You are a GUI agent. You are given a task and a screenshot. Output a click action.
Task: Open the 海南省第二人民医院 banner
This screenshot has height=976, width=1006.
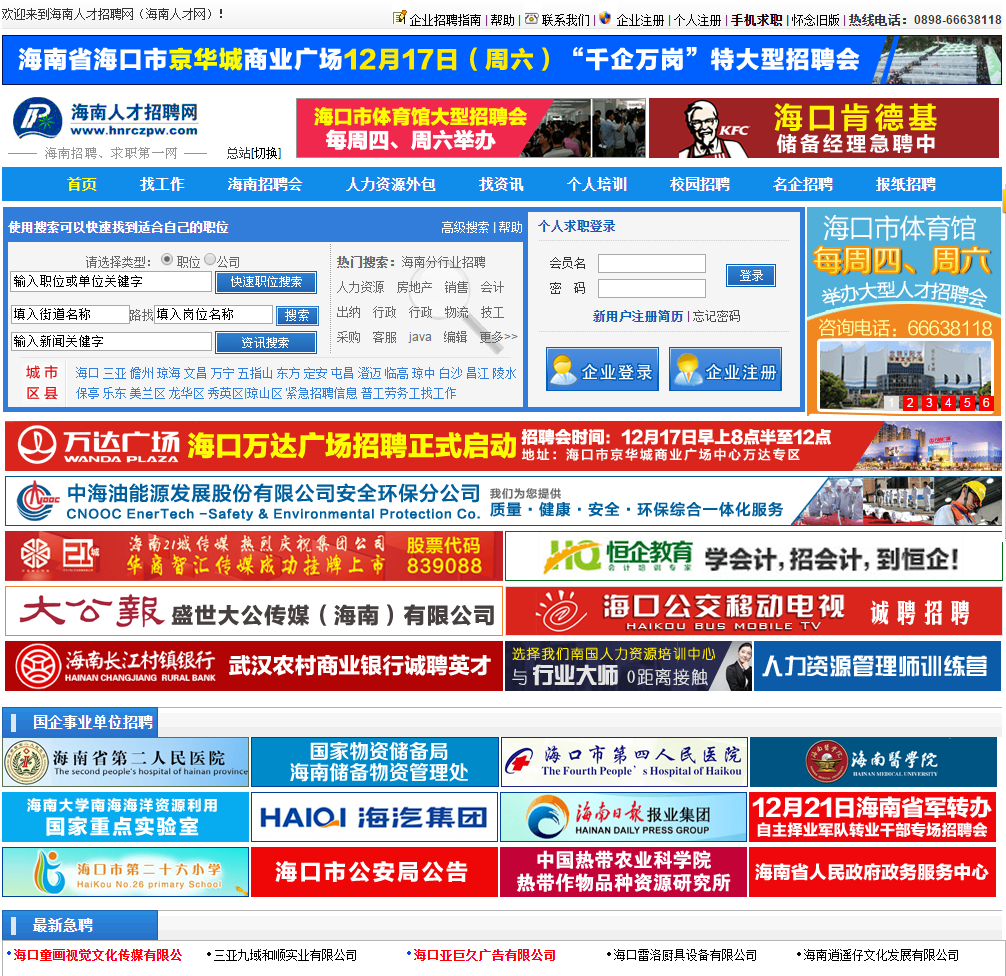[x=126, y=762]
